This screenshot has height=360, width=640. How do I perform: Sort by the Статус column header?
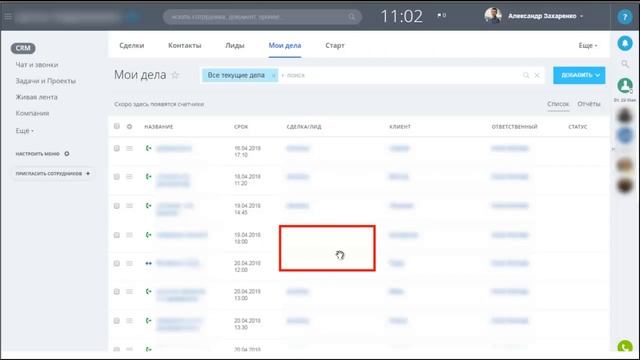click(578, 127)
